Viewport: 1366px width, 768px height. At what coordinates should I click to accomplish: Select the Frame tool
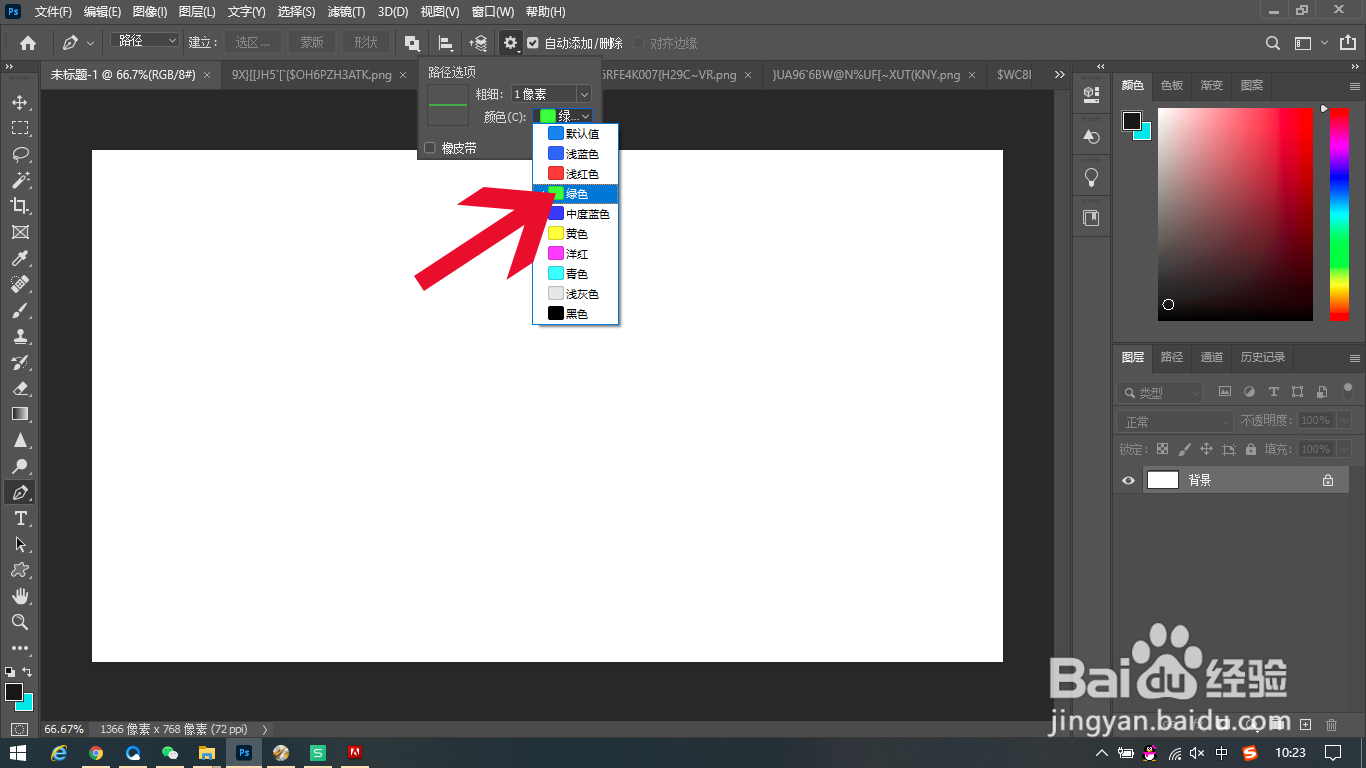(19, 232)
